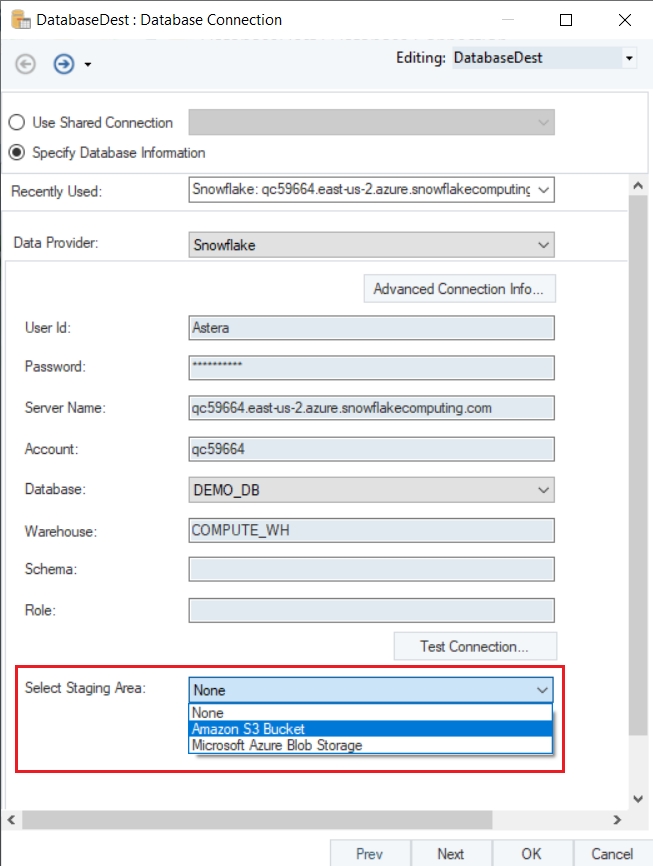The image size is (653, 866).
Task: Click the Password input field
Action: [x=371, y=367]
